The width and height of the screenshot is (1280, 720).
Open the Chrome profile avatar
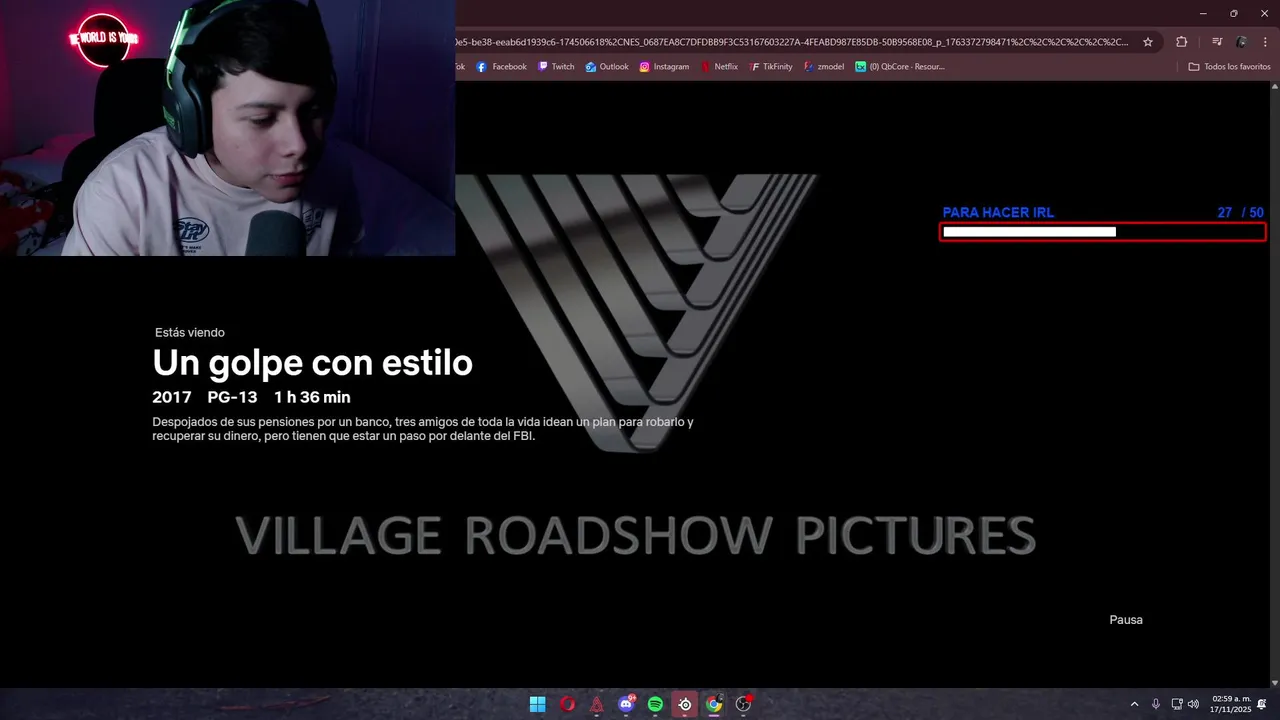tap(1242, 42)
